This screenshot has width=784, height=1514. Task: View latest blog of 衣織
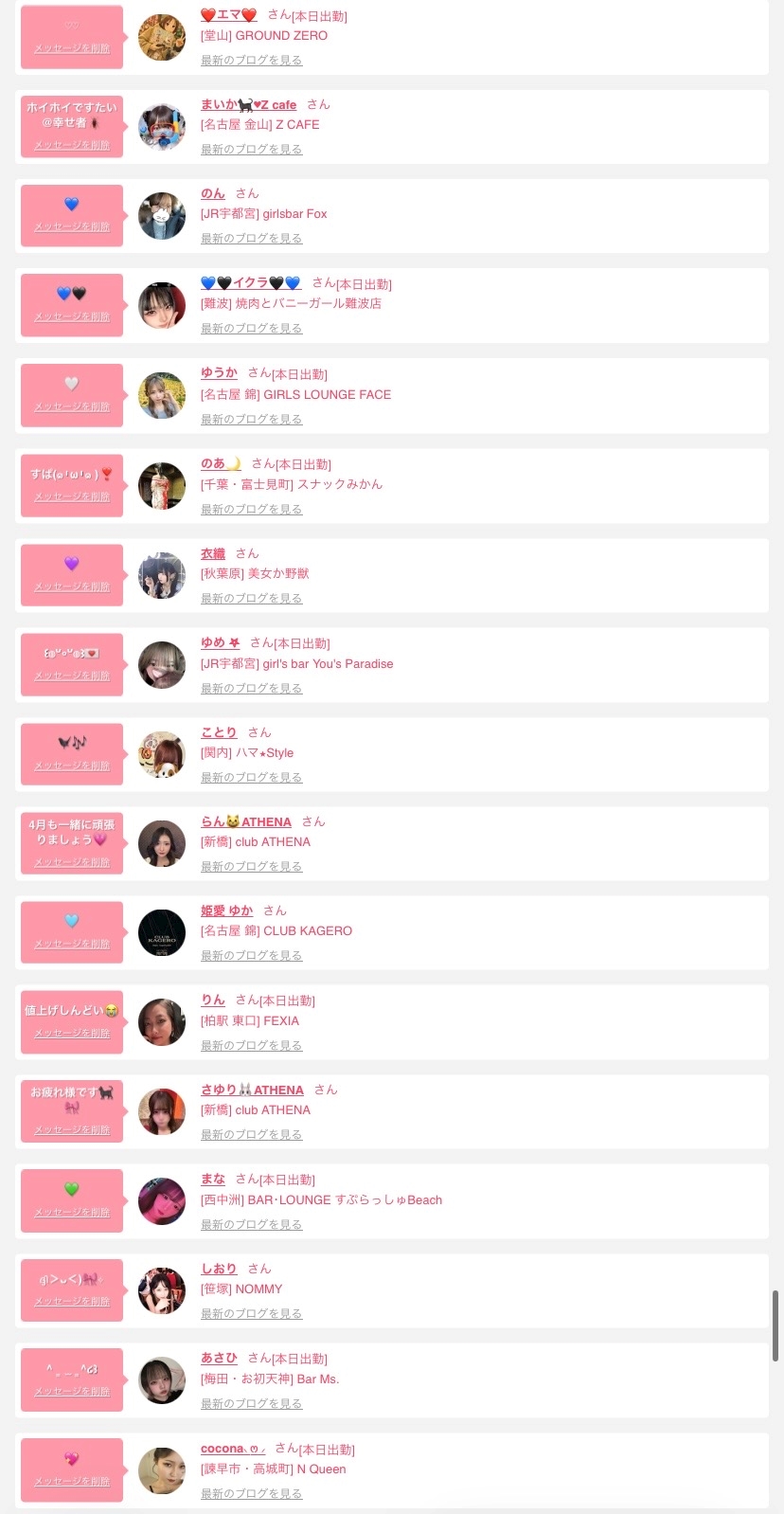(251, 599)
